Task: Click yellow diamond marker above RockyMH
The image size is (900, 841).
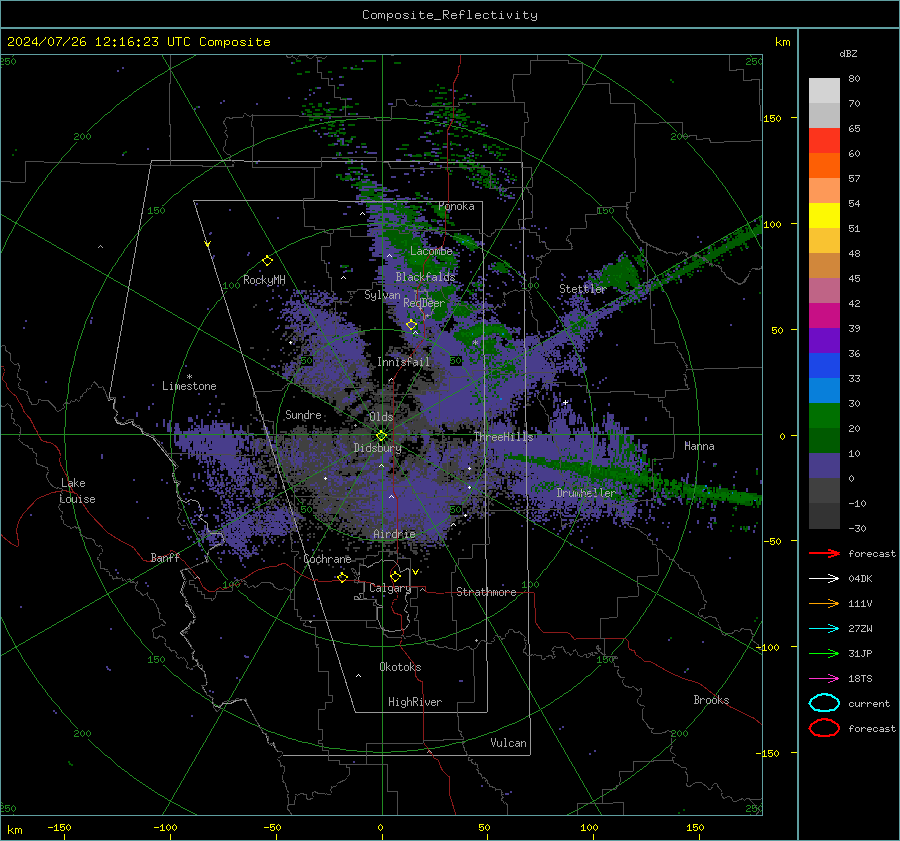Action: click(267, 261)
